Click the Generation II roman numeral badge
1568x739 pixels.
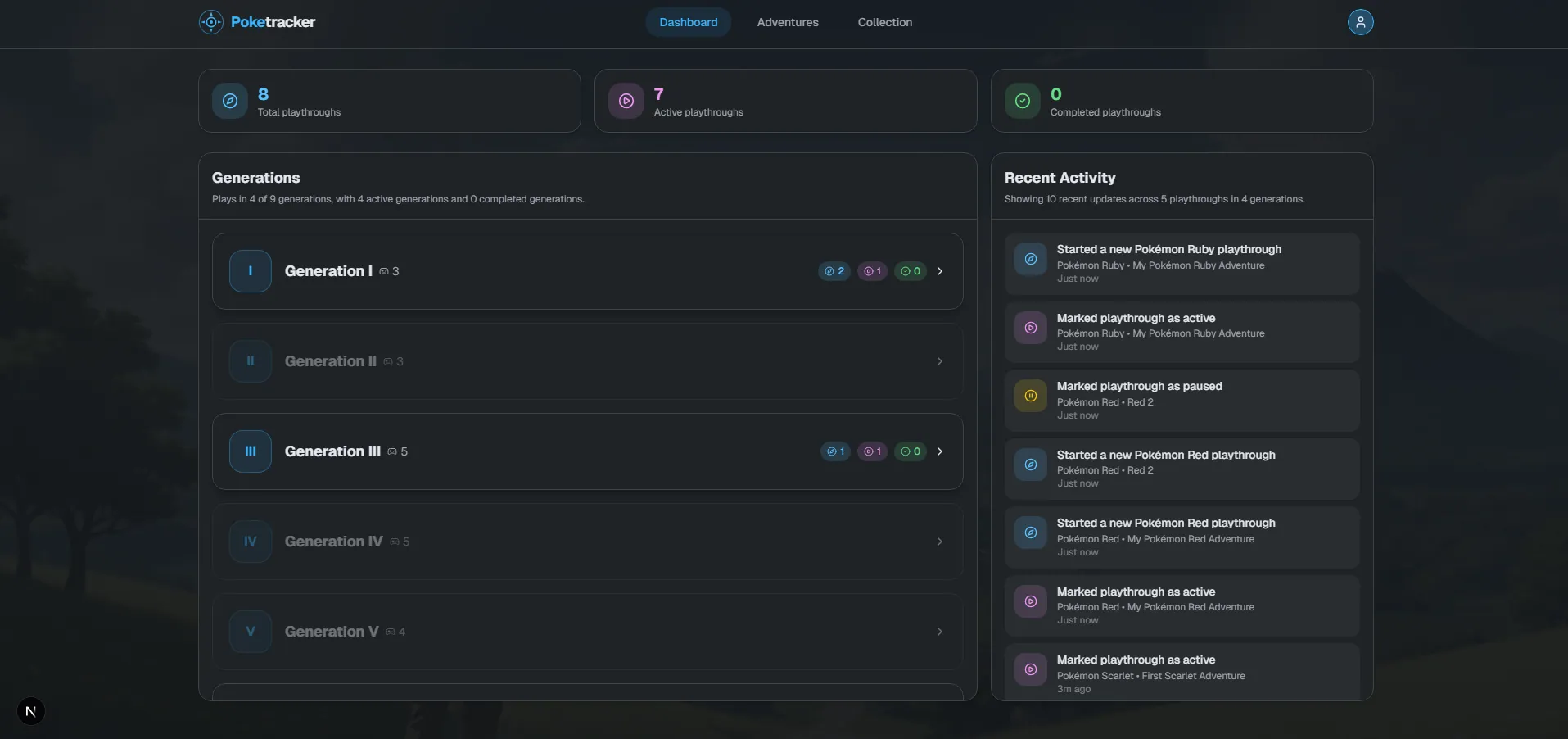click(x=251, y=361)
